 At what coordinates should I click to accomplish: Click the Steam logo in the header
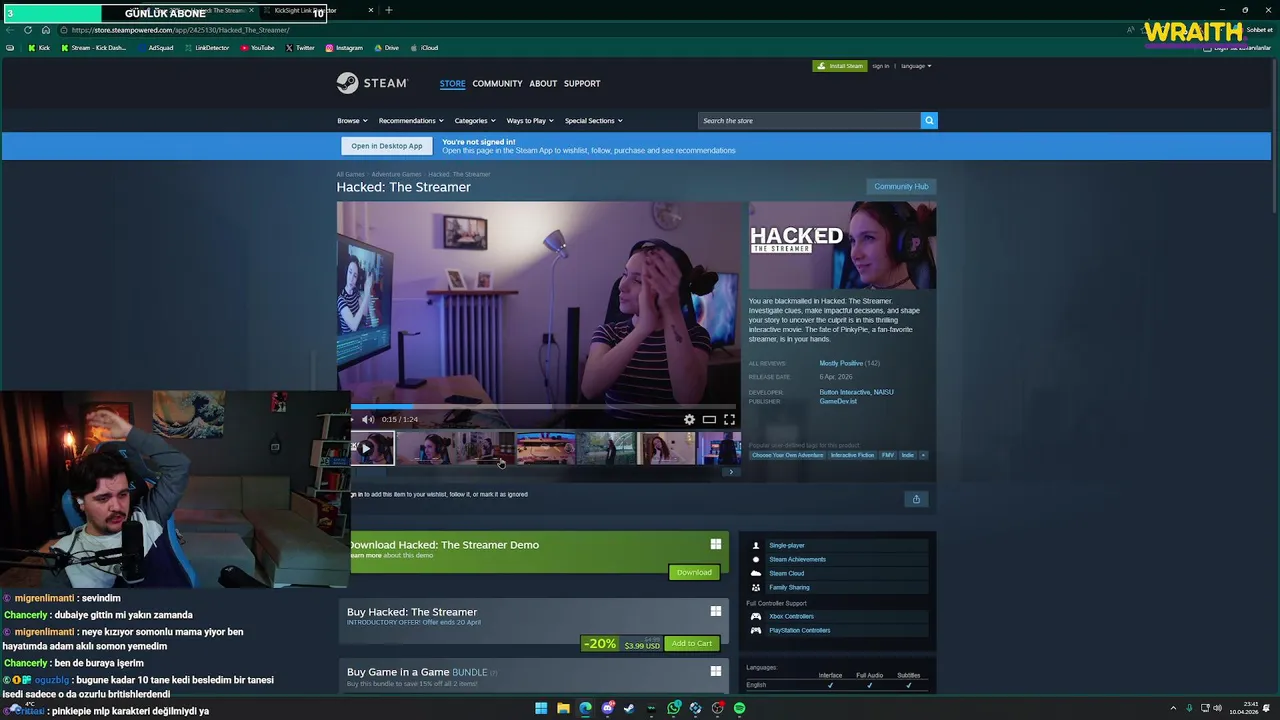click(x=371, y=83)
